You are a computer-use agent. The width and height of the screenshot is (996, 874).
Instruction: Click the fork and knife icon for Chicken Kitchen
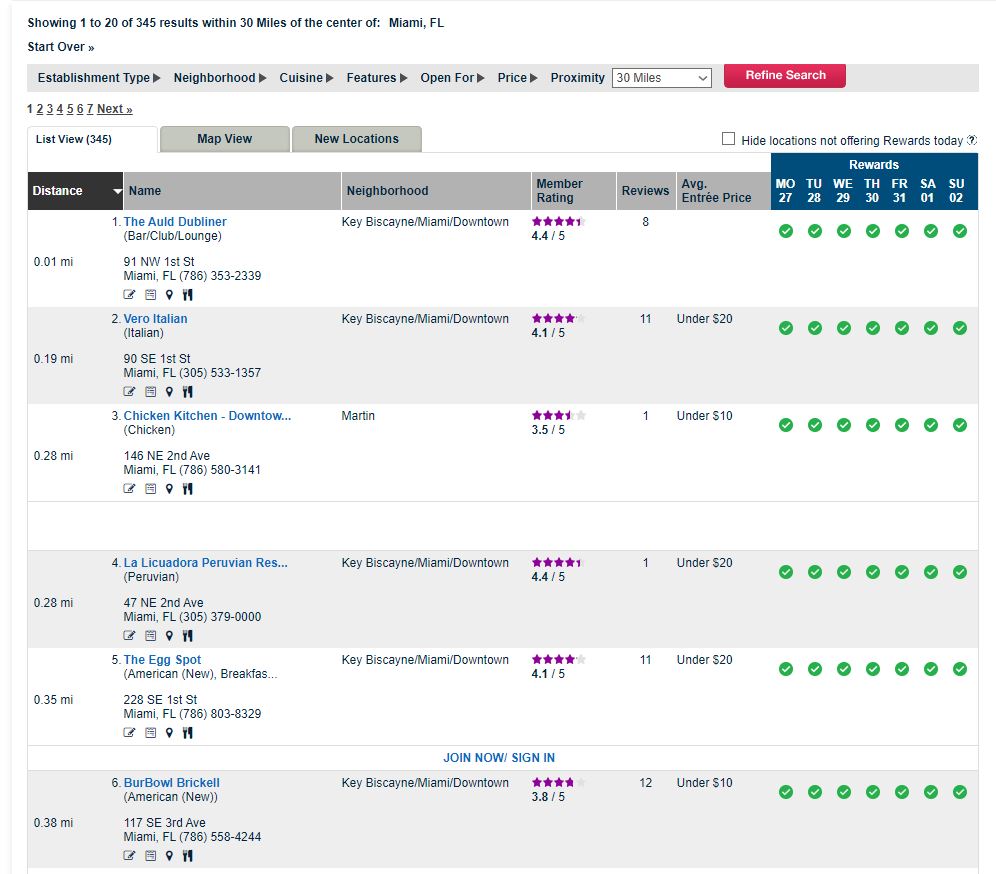(x=187, y=489)
